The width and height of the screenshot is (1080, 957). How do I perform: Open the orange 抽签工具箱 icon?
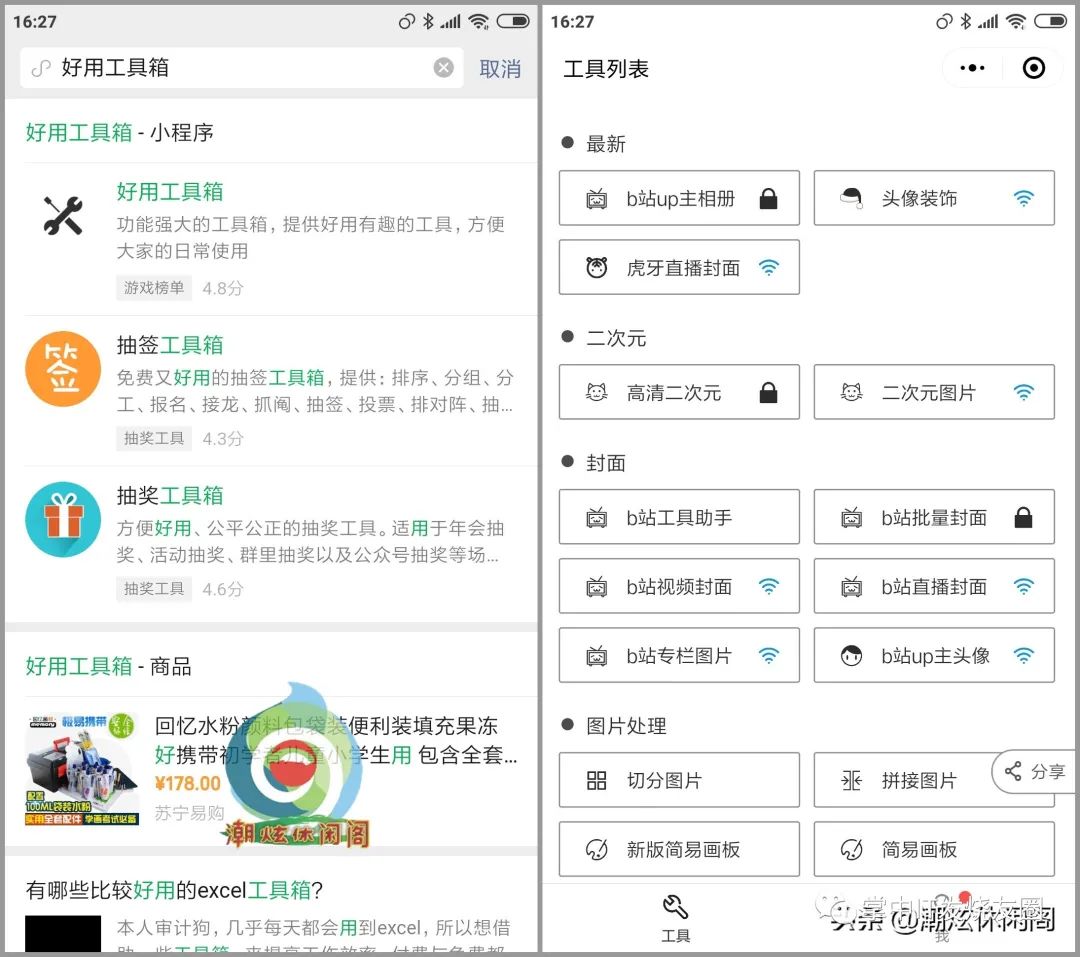[x=63, y=369]
